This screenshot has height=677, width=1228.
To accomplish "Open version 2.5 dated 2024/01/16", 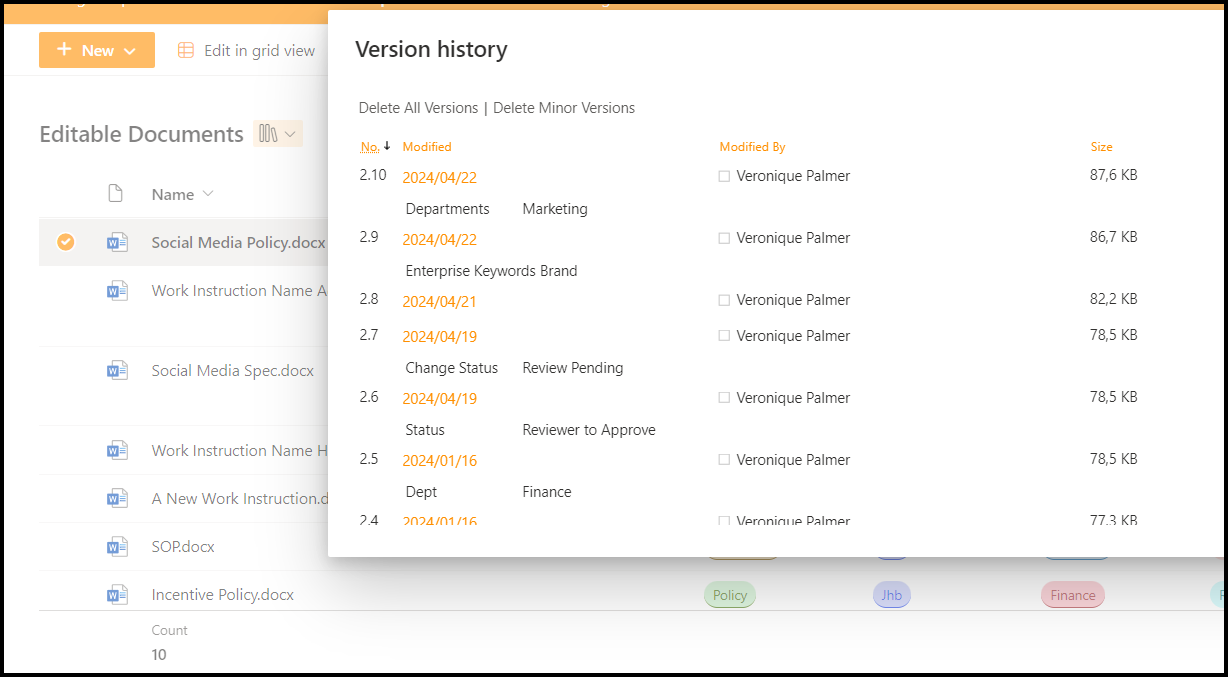I will [439, 461].
